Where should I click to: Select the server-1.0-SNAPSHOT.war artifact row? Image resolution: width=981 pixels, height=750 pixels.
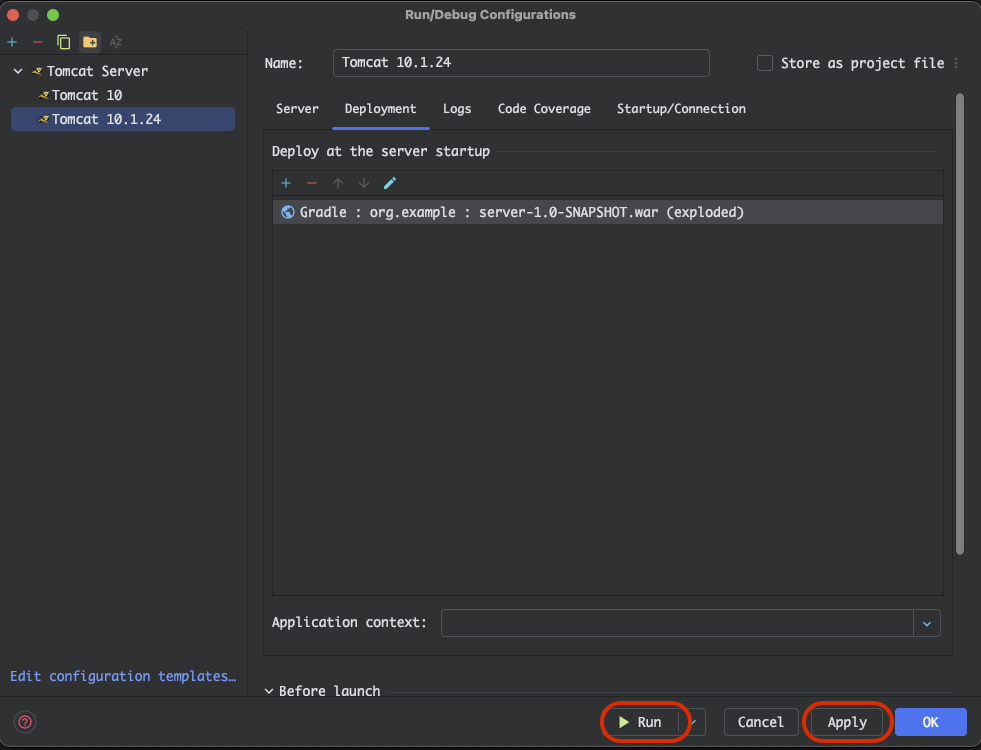[607, 212]
